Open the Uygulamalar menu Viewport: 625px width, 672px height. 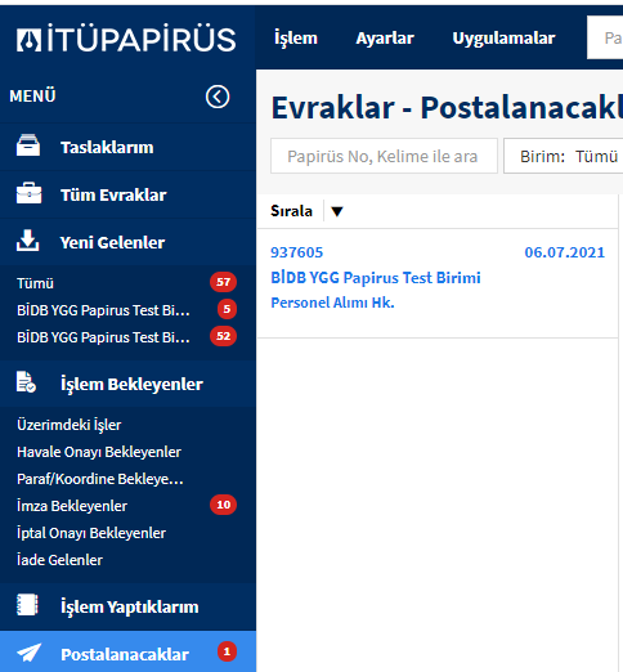point(504,38)
